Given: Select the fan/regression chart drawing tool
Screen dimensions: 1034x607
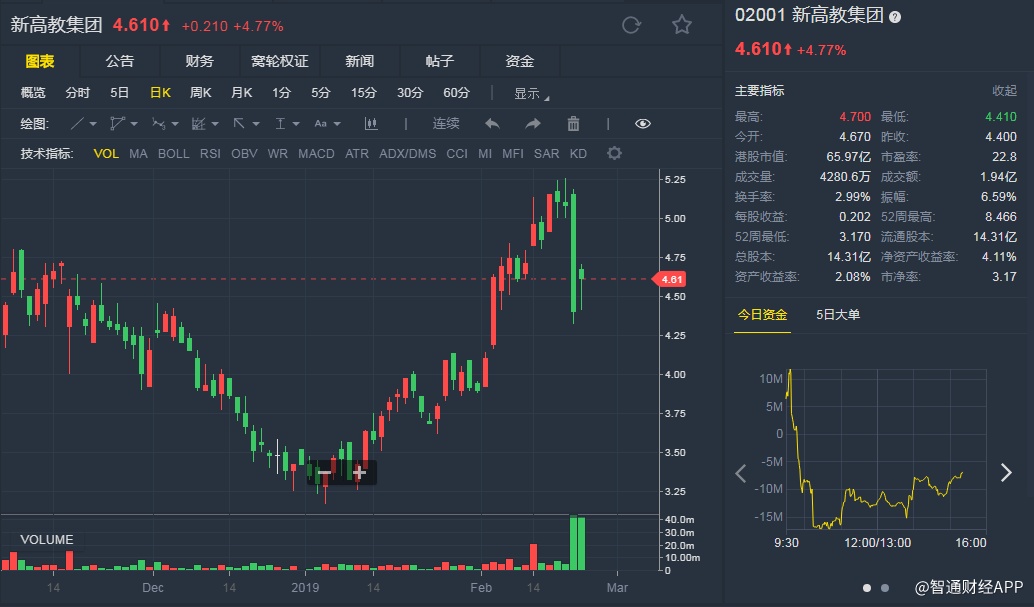Looking at the screenshot, I should coord(198,123).
